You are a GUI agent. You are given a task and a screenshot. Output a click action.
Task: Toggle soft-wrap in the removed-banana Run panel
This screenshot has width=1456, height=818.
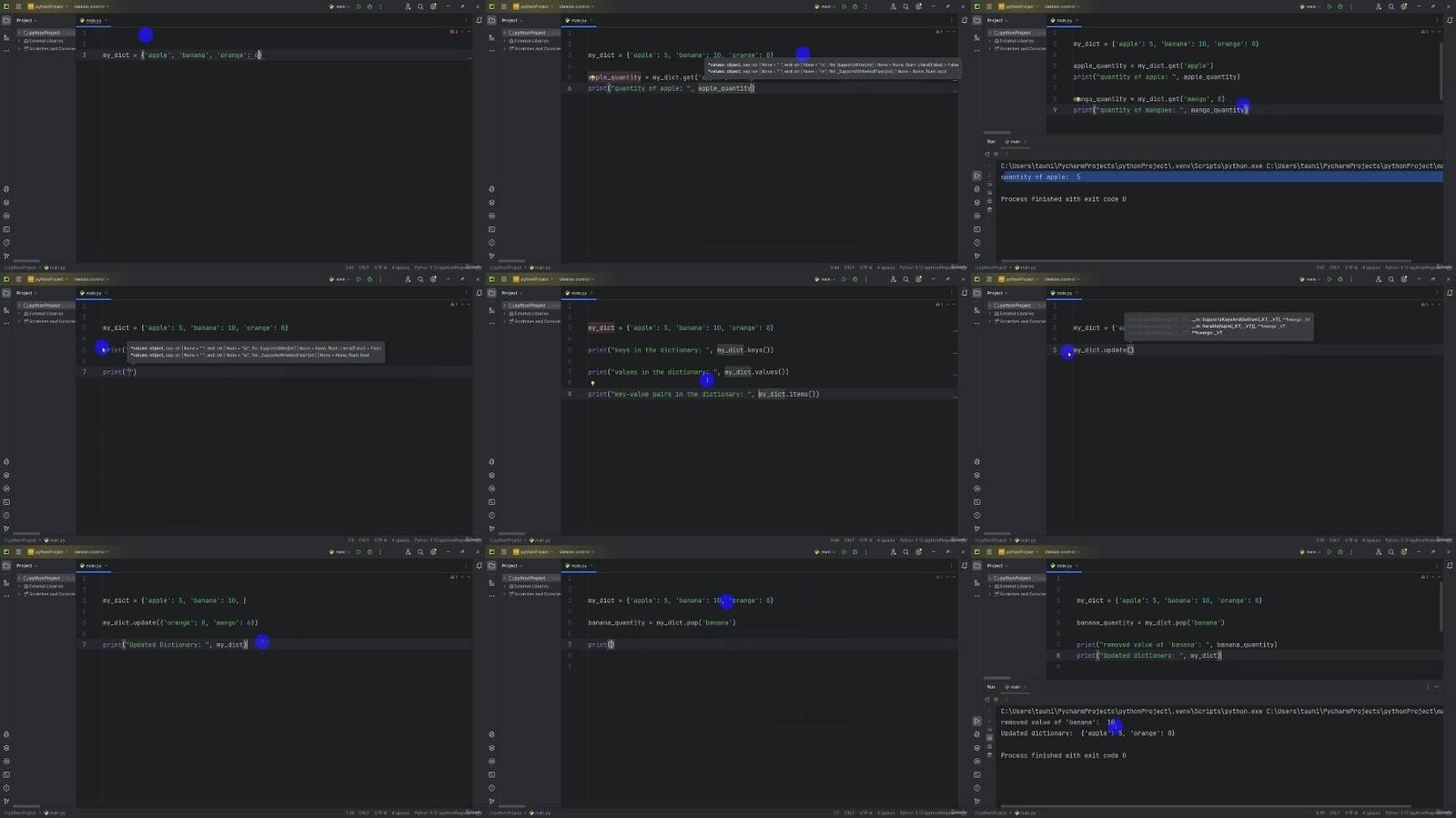pyautogui.click(x=990, y=730)
